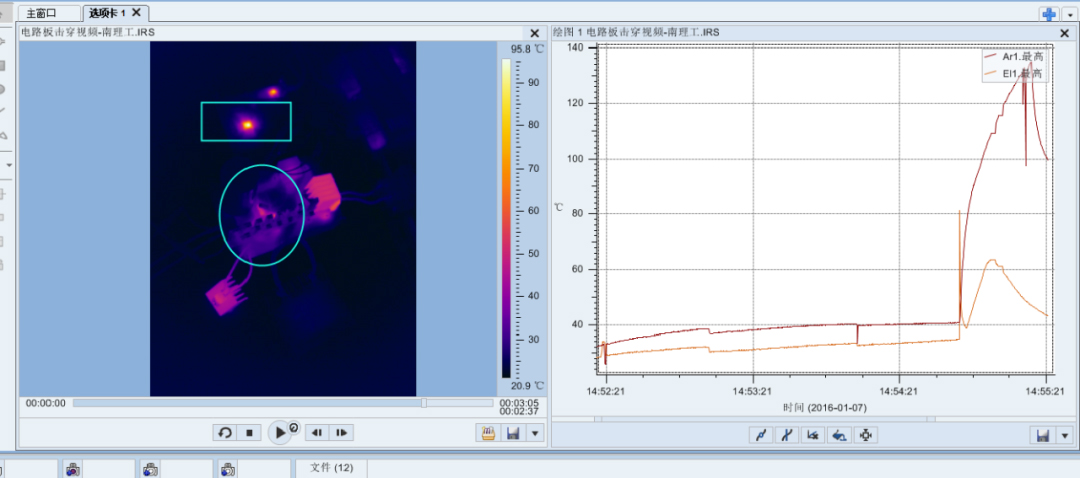Viewport: 1080px width, 478px height.
Task: Stop the thermal video playback
Action: pos(249,433)
